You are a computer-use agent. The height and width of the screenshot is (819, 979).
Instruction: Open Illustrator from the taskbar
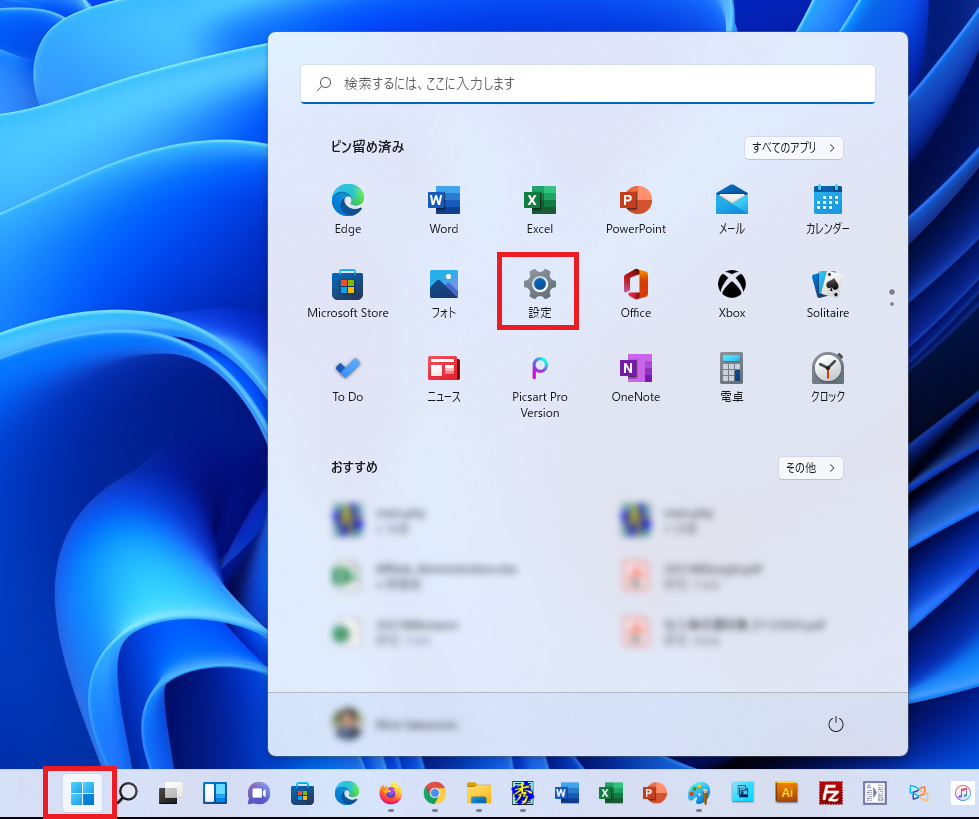[787, 793]
